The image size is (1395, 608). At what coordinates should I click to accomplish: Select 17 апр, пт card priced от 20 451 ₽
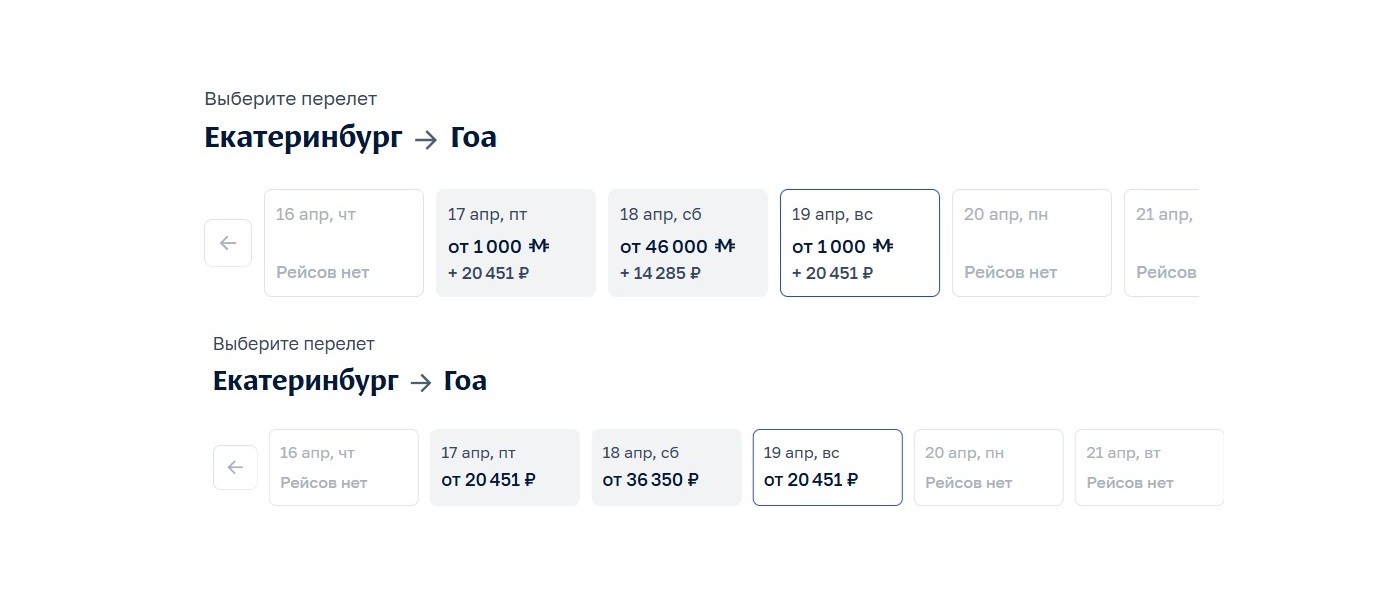[x=504, y=467]
